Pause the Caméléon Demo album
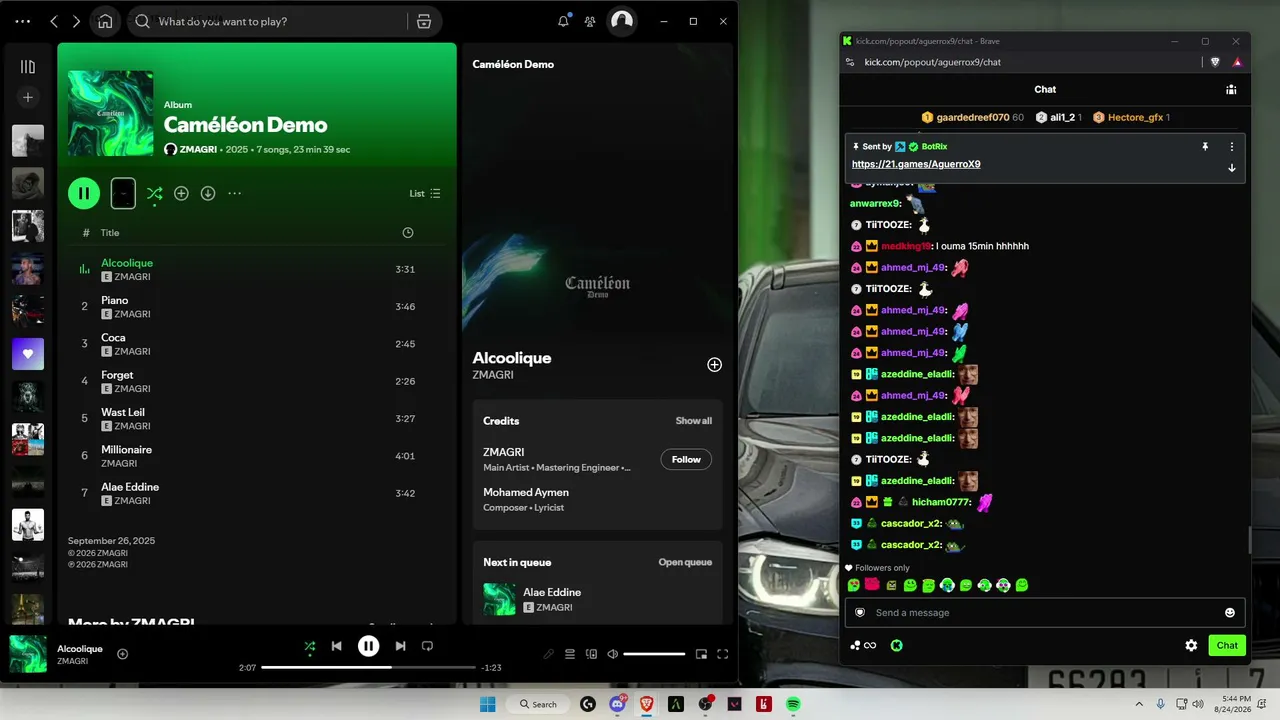This screenshot has height=720, width=1280. tap(84, 193)
